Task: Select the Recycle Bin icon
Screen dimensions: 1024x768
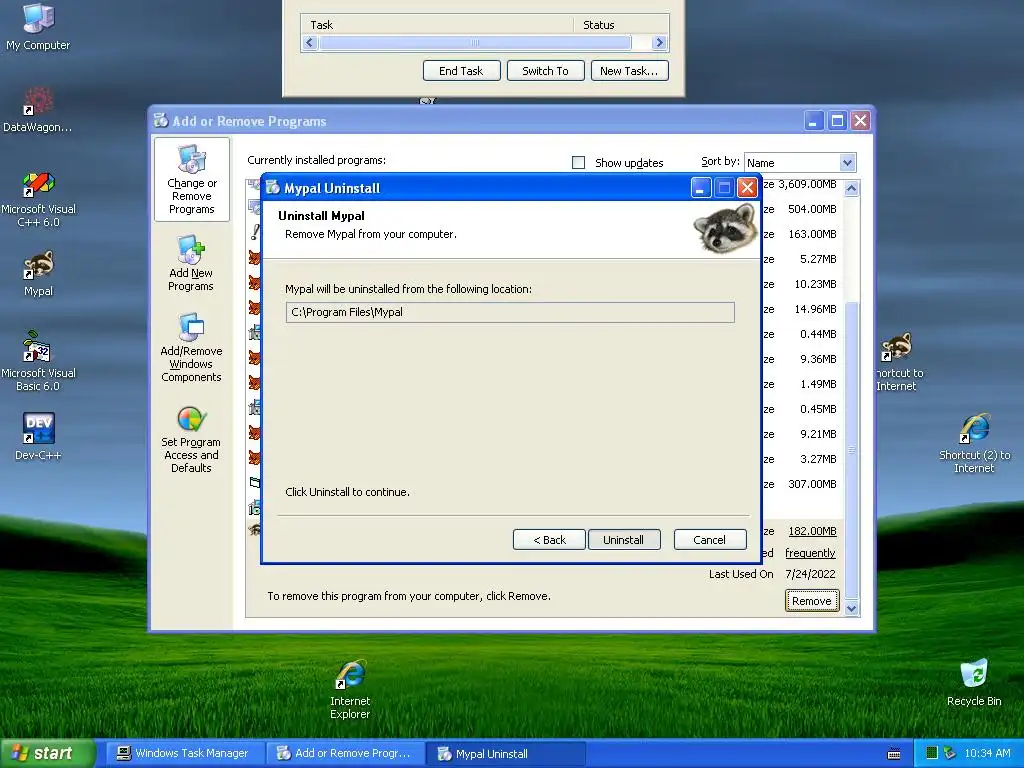Action: pos(974,682)
